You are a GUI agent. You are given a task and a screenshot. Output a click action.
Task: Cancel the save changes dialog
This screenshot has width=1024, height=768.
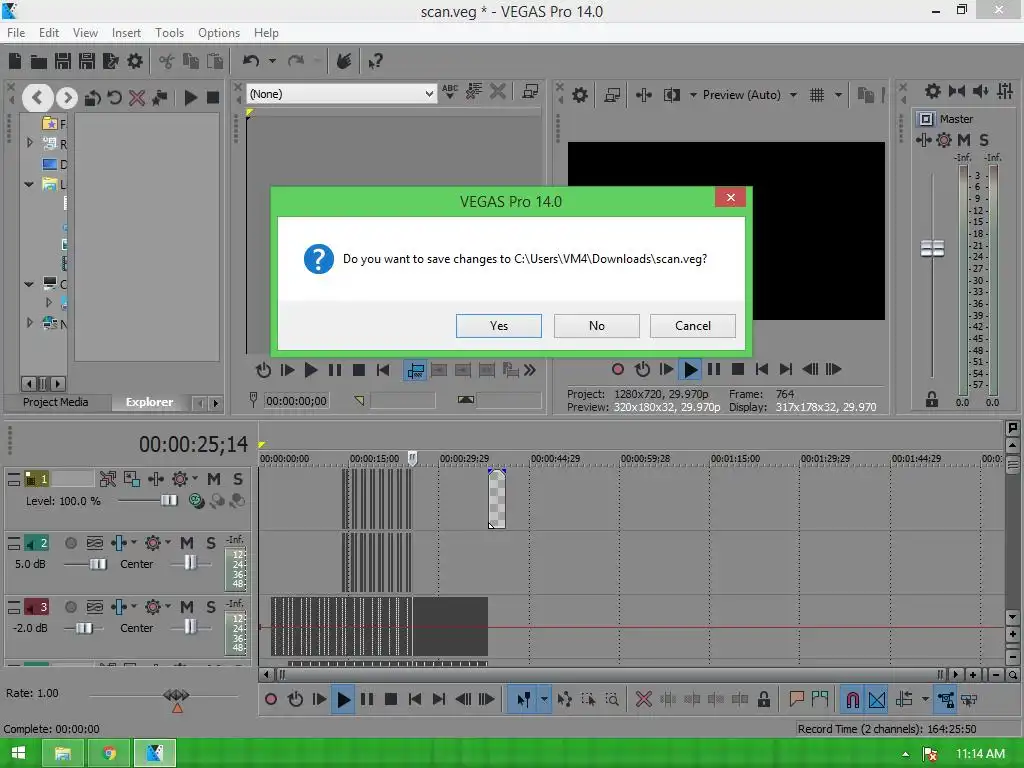coord(692,326)
